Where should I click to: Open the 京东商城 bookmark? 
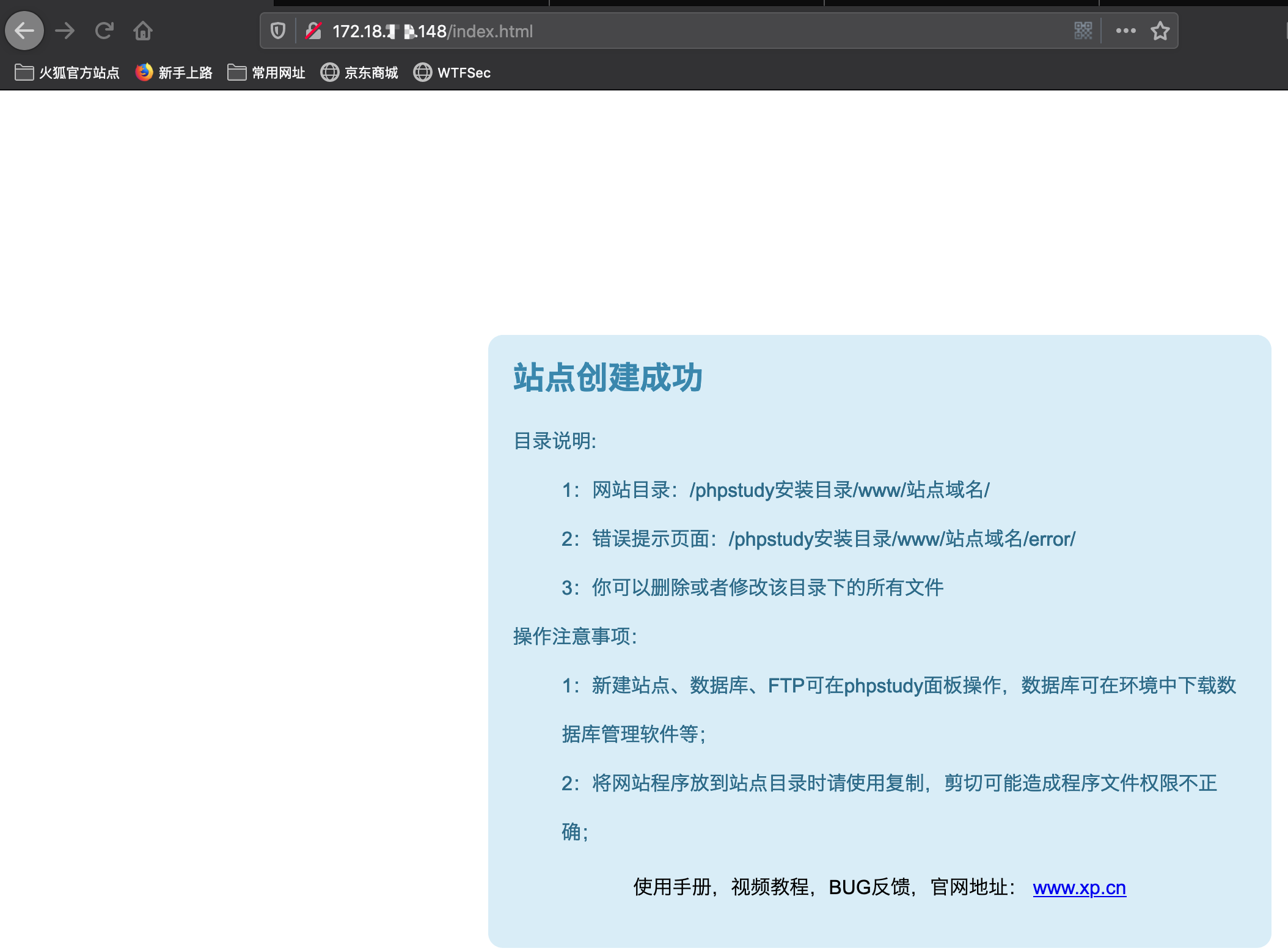[359, 72]
